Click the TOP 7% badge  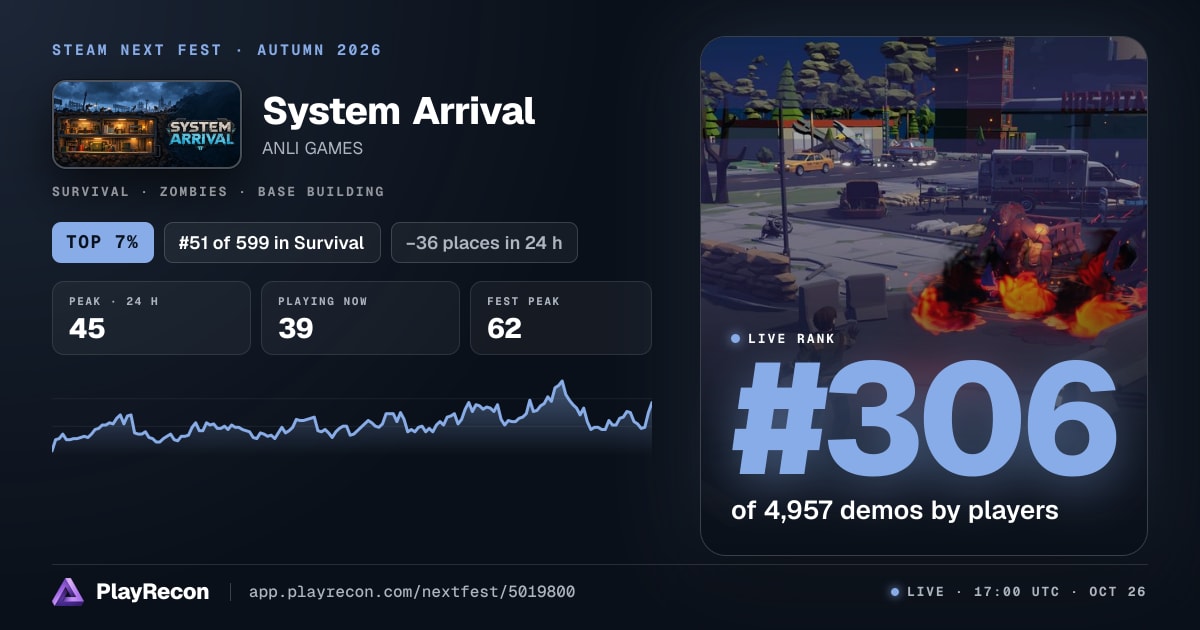point(103,242)
